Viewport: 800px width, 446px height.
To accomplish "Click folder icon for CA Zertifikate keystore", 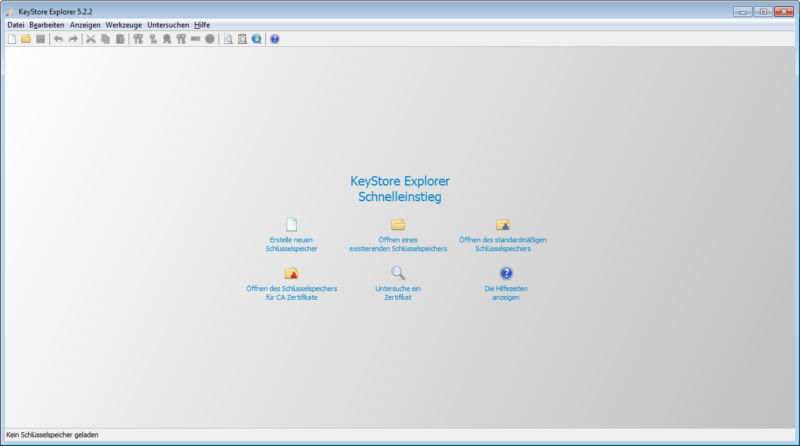I will [291, 273].
